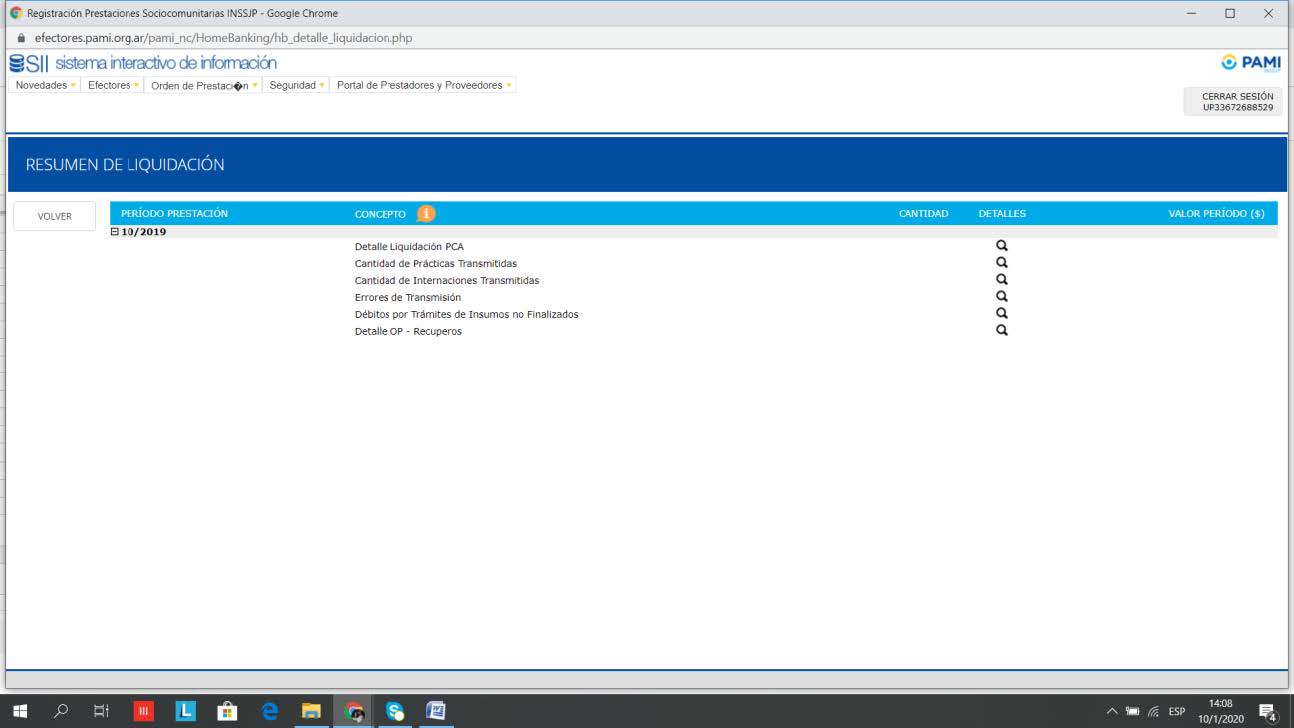The width and height of the screenshot is (1294, 728).
Task: Click the PERÍODO PRESTACIÓN column header
Action: 174,214
